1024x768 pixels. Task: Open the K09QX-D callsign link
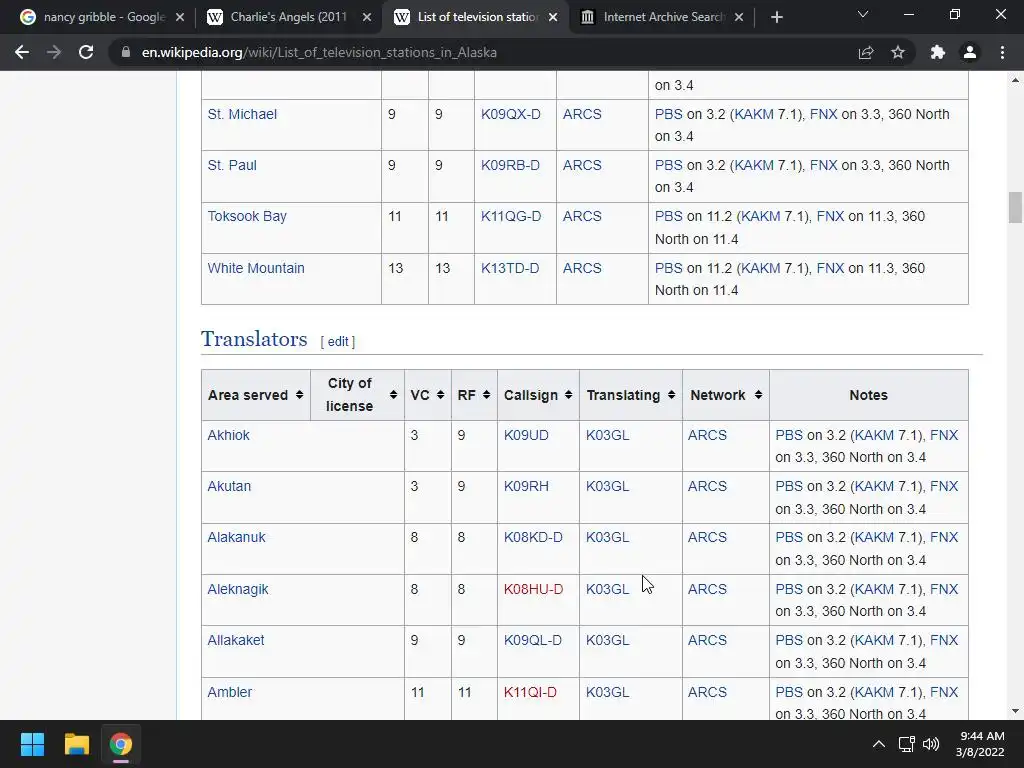click(x=511, y=114)
